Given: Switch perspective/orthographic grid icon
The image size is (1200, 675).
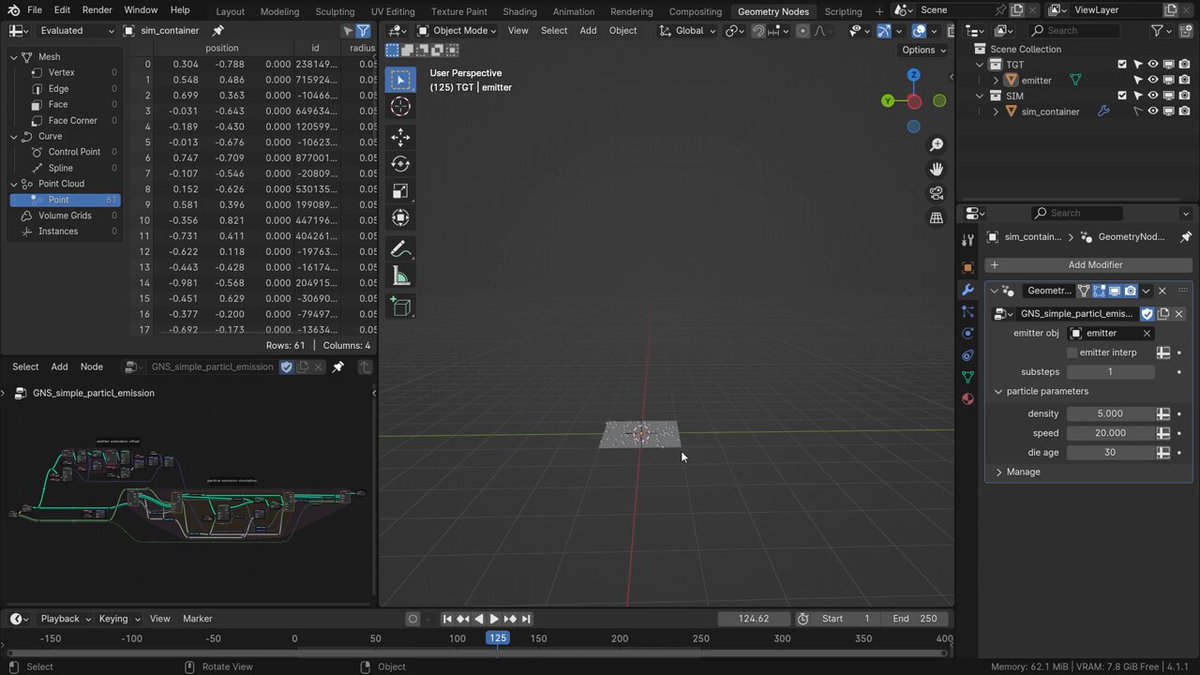Looking at the screenshot, I should (937, 217).
